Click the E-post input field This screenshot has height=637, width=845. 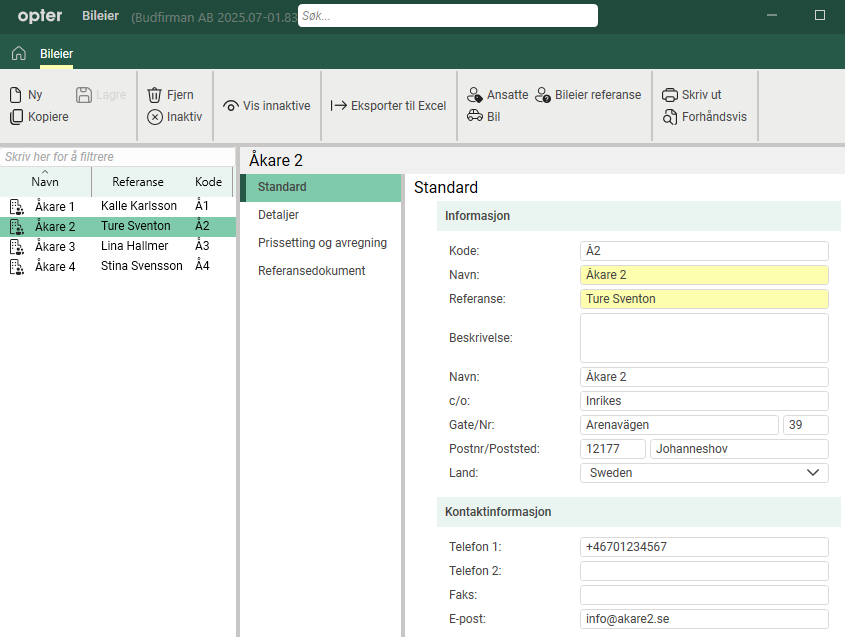point(704,619)
